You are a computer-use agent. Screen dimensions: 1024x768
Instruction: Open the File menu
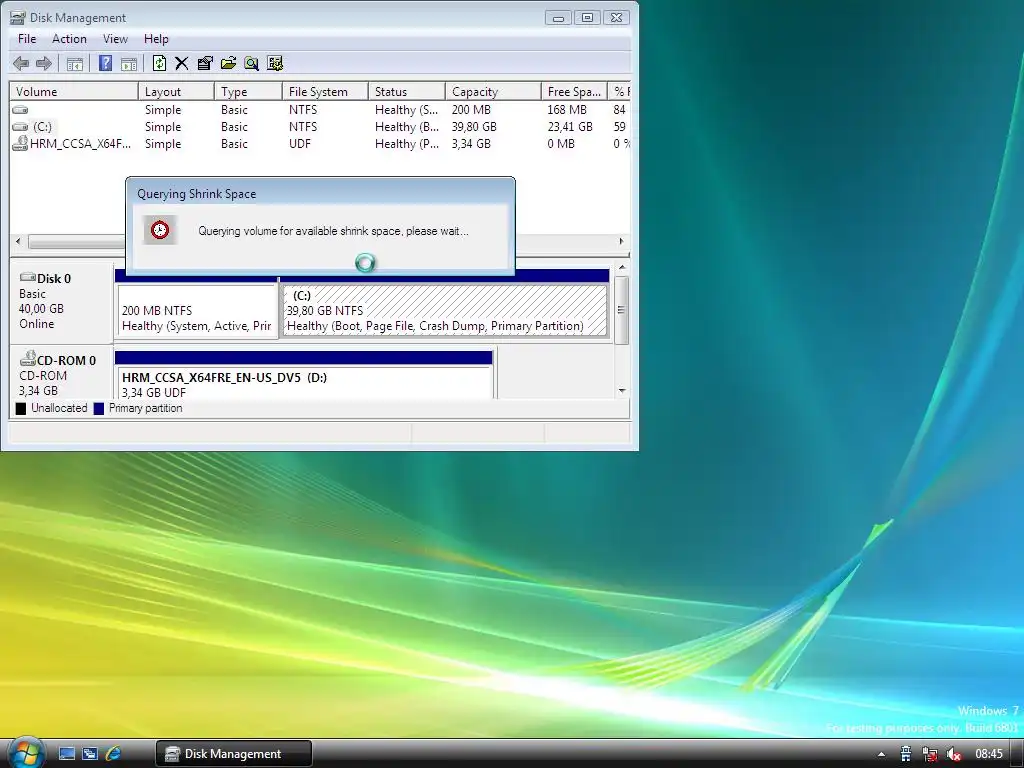27,39
